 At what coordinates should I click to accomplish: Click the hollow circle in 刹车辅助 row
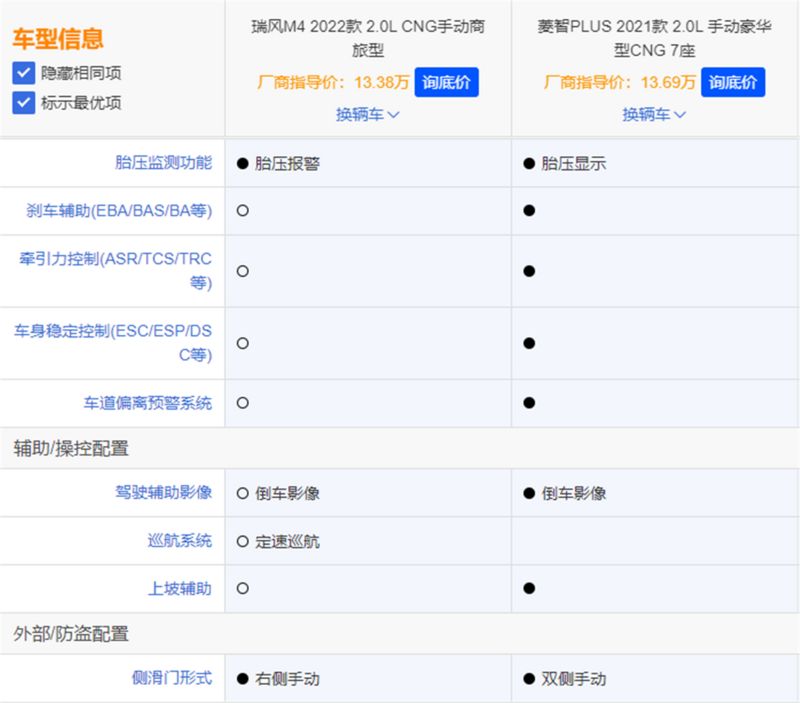(243, 211)
